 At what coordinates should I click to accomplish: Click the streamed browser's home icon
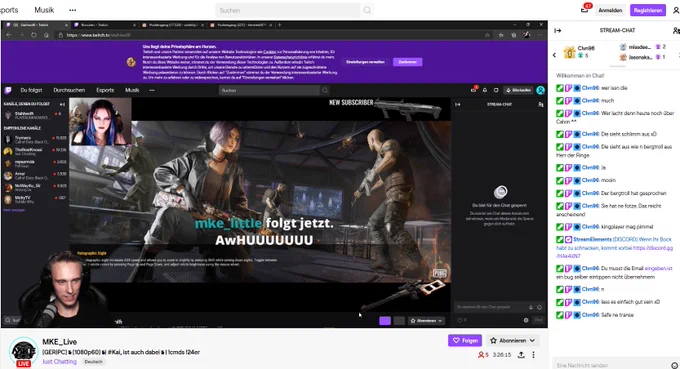[x=46, y=35]
